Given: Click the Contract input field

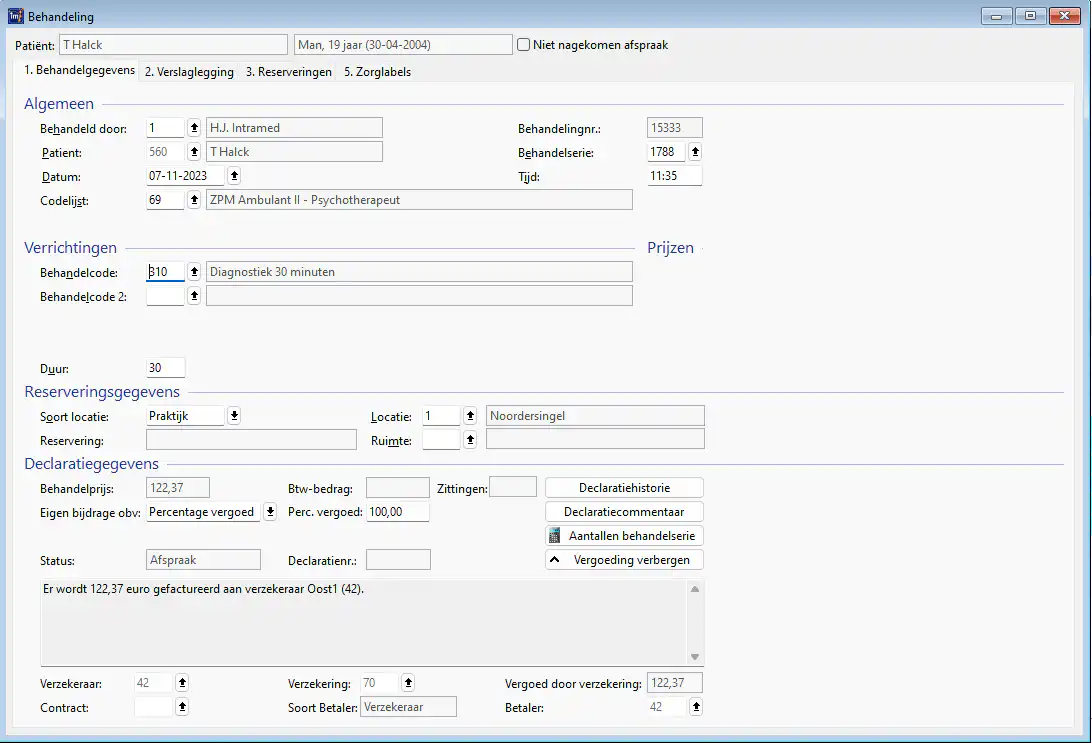Looking at the screenshot, I should coord(153,707).
